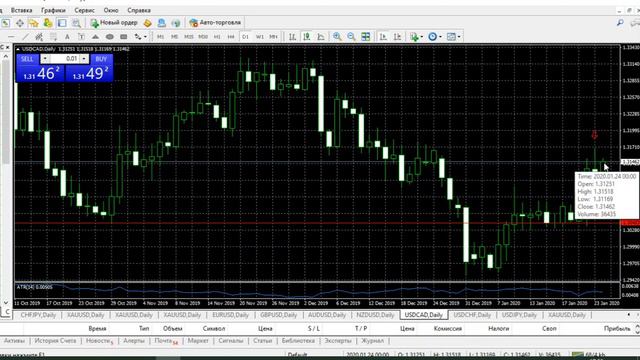The width and height of the screenshot is (640, 360).
Task: Open the История Счета terminal tab
Action: tap(55, 340)
